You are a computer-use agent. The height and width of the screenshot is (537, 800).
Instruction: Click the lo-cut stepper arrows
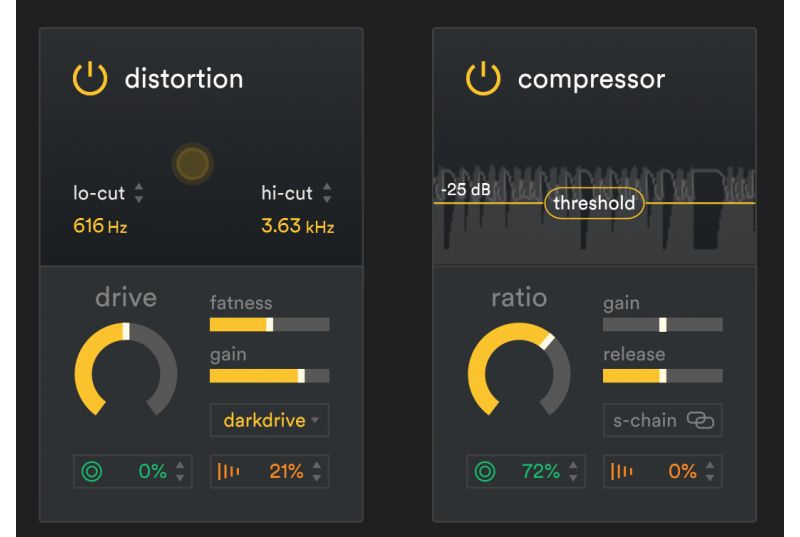(139, 193)
